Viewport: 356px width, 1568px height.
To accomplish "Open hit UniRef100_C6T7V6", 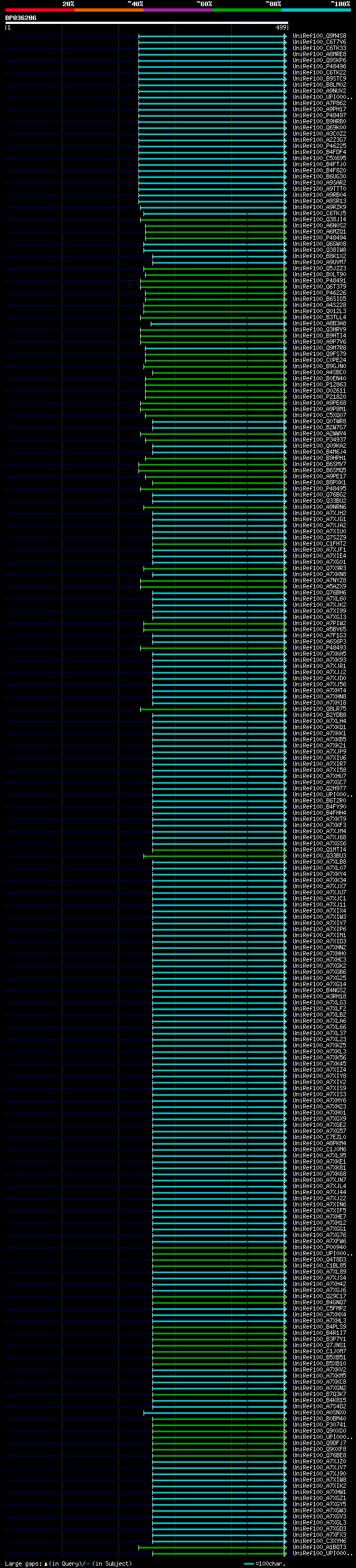I will (x=319, y=42).
